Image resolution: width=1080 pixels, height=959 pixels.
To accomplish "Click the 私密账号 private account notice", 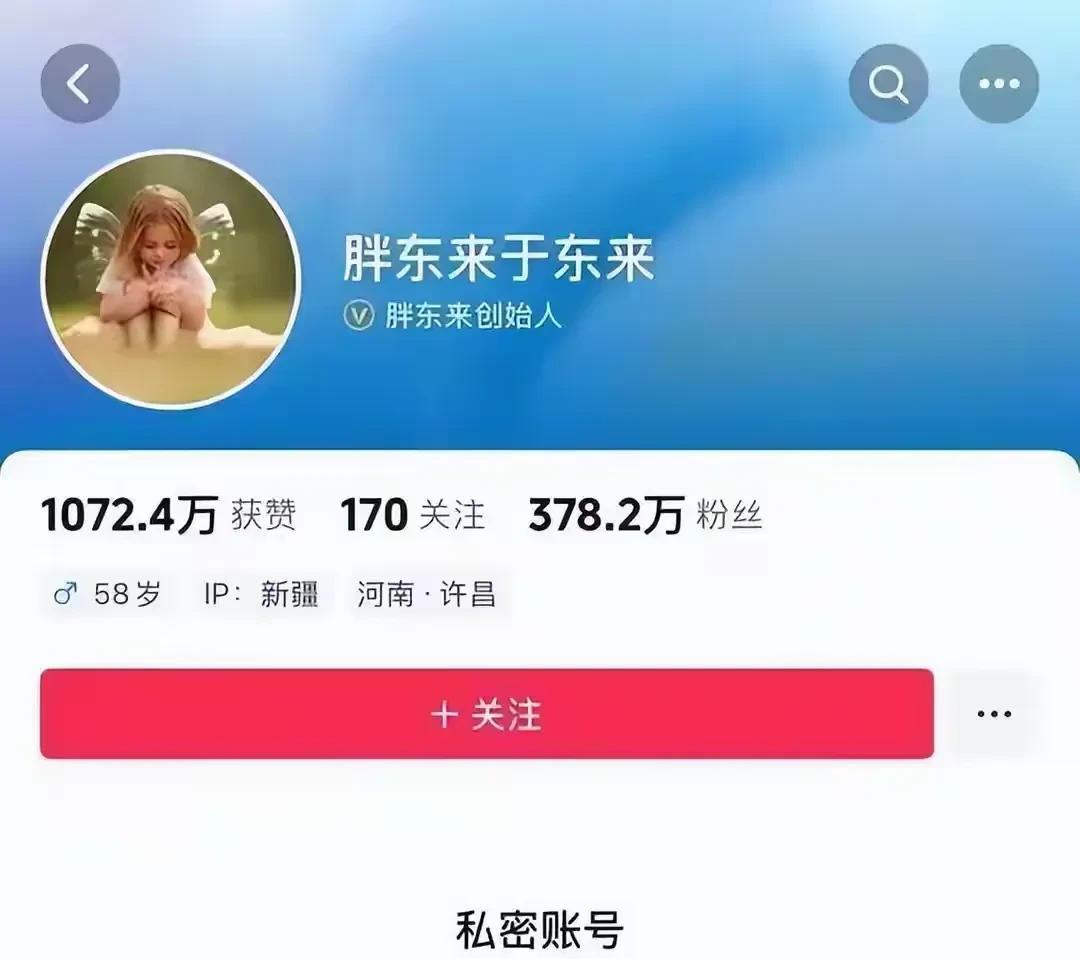I will tap(539, 930).
